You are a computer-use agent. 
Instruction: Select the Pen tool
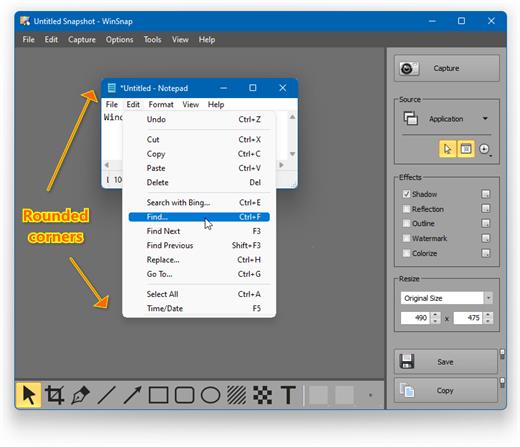click(x=80, y=395)
